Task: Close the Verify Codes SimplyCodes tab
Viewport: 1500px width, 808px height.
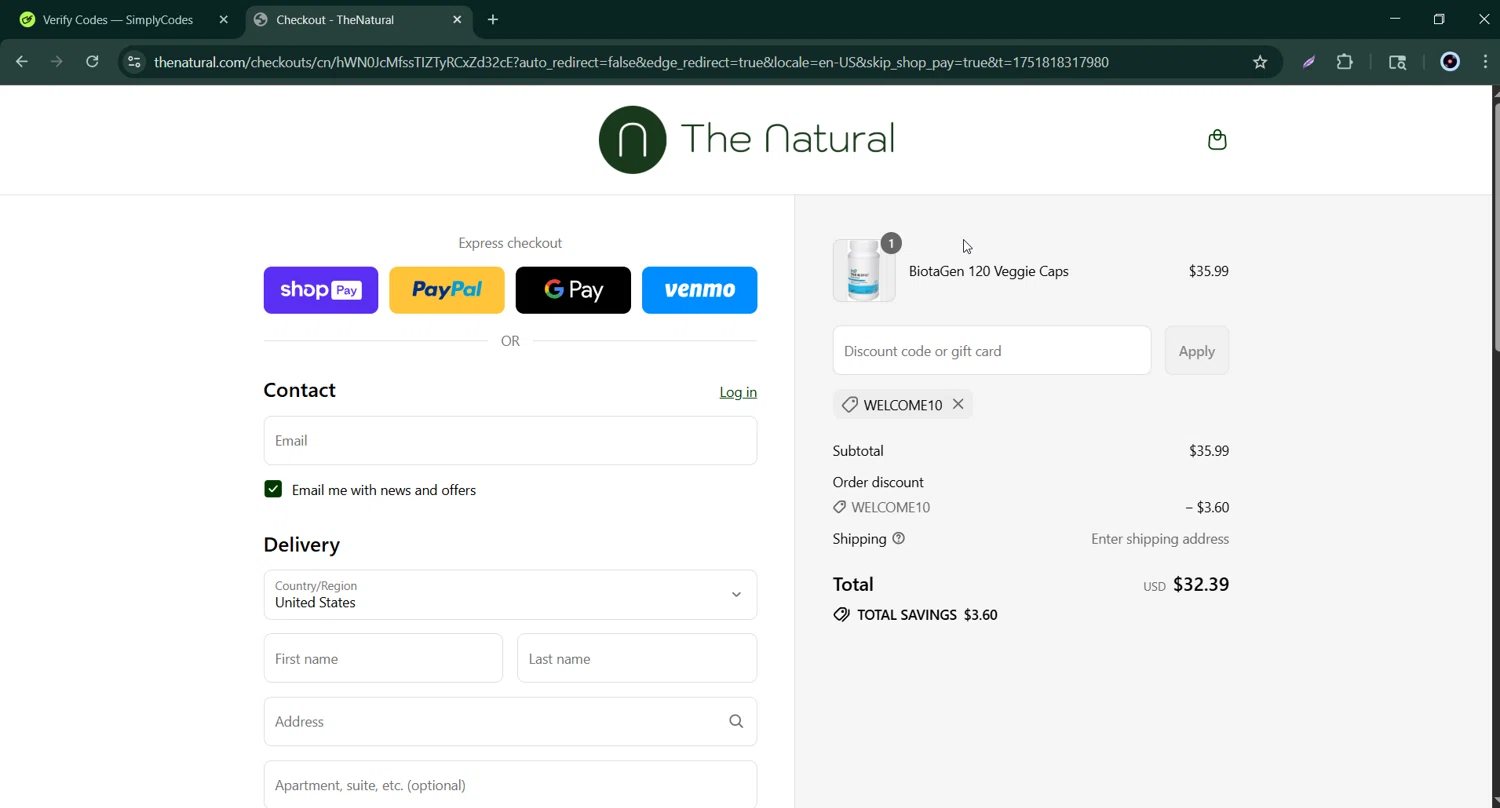Action: point(224,19)
